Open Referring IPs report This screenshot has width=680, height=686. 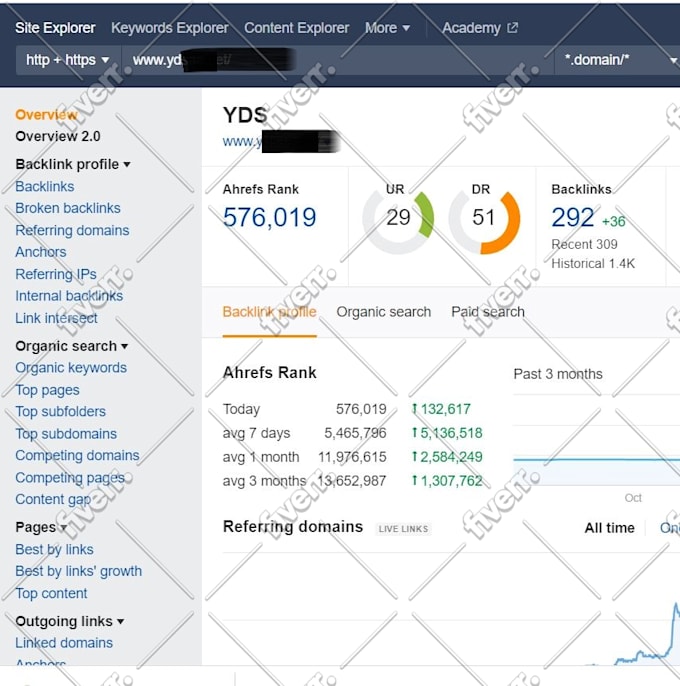[x=56, y=274]
